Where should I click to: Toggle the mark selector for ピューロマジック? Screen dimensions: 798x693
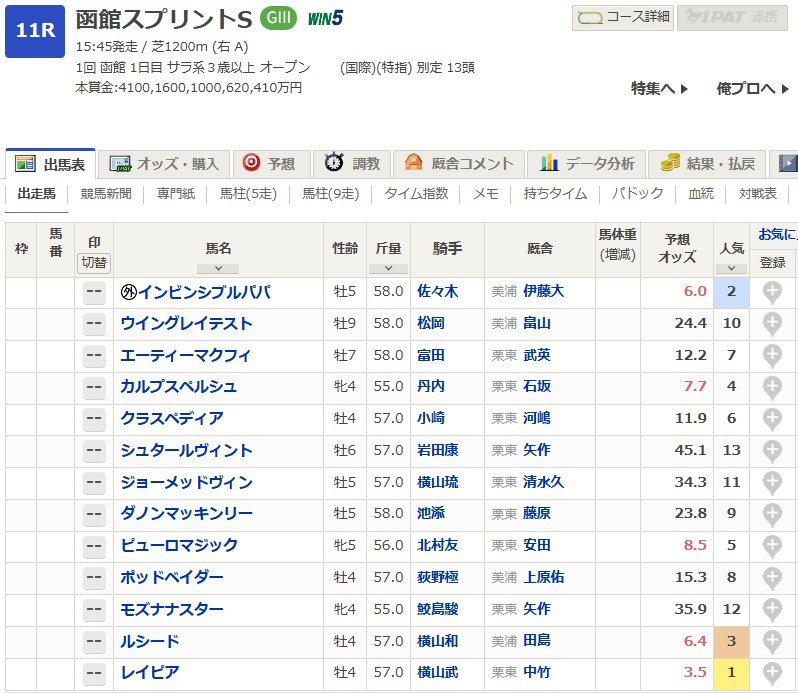click(94, 546)
